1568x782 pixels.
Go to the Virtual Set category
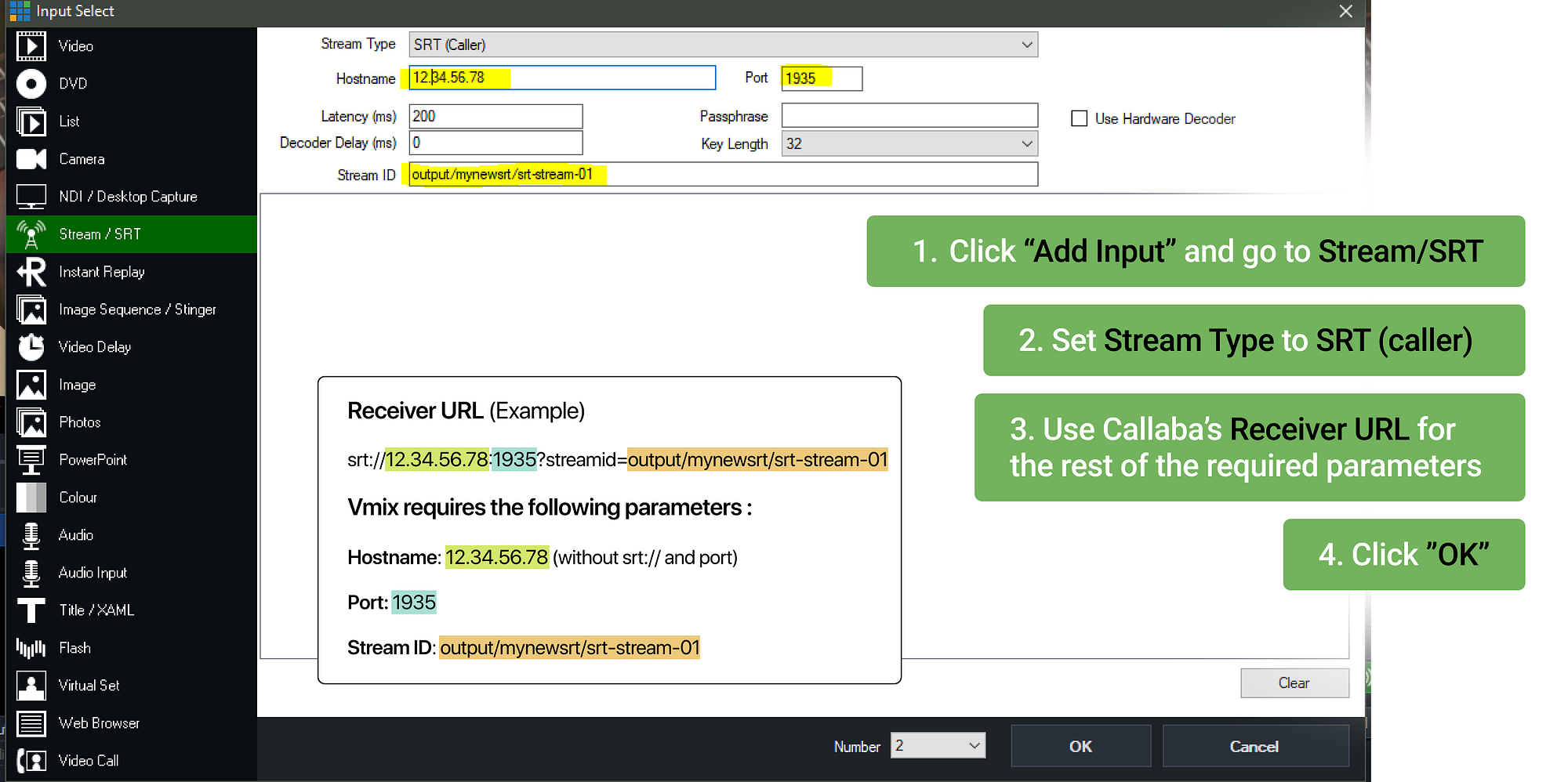click(132, 685)
